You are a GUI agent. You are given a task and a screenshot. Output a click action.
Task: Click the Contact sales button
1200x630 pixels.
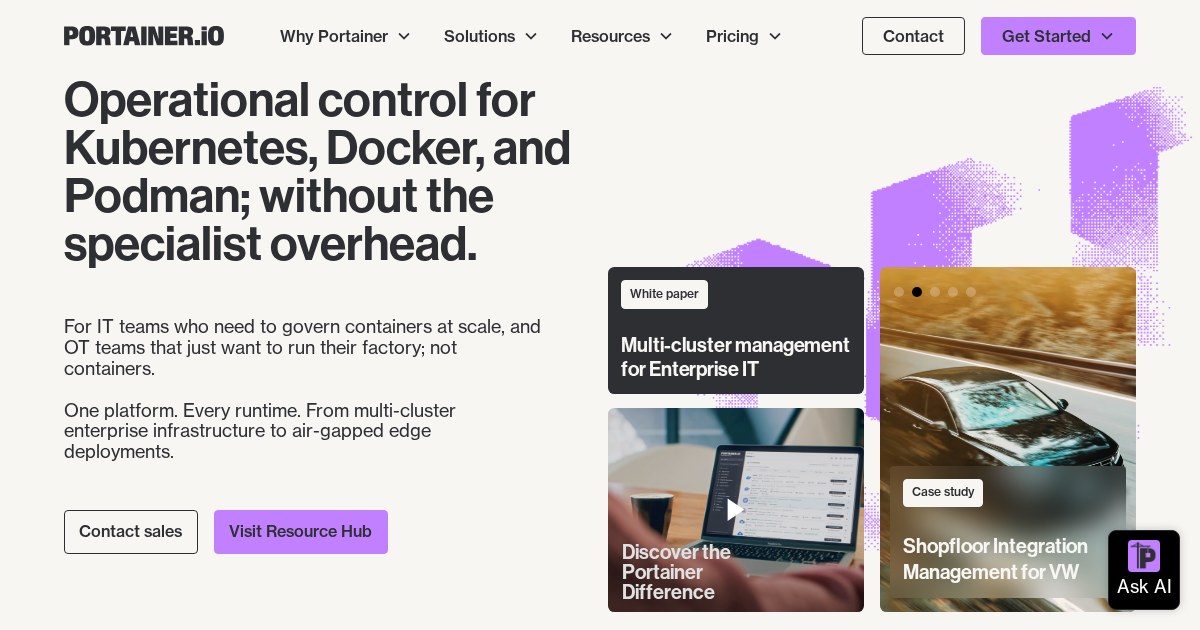[x=131, y=532]
